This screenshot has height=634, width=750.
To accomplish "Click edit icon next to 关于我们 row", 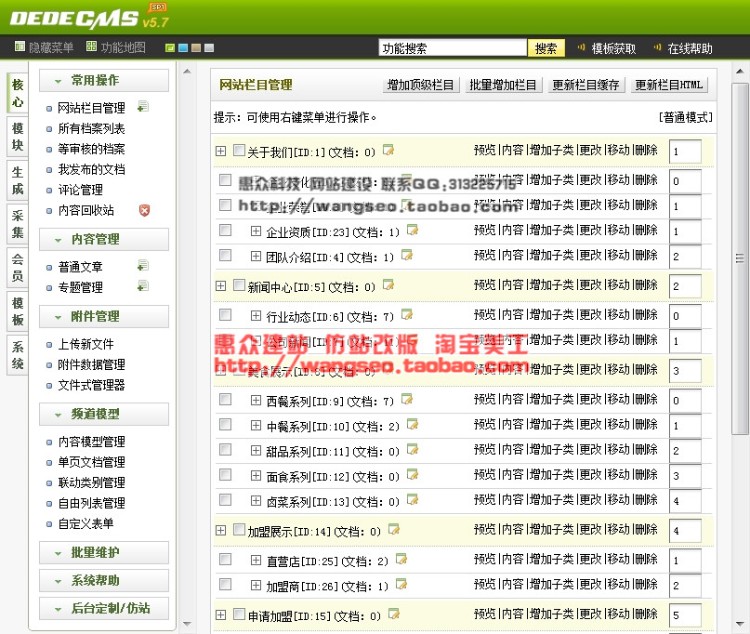I will 388,150.
